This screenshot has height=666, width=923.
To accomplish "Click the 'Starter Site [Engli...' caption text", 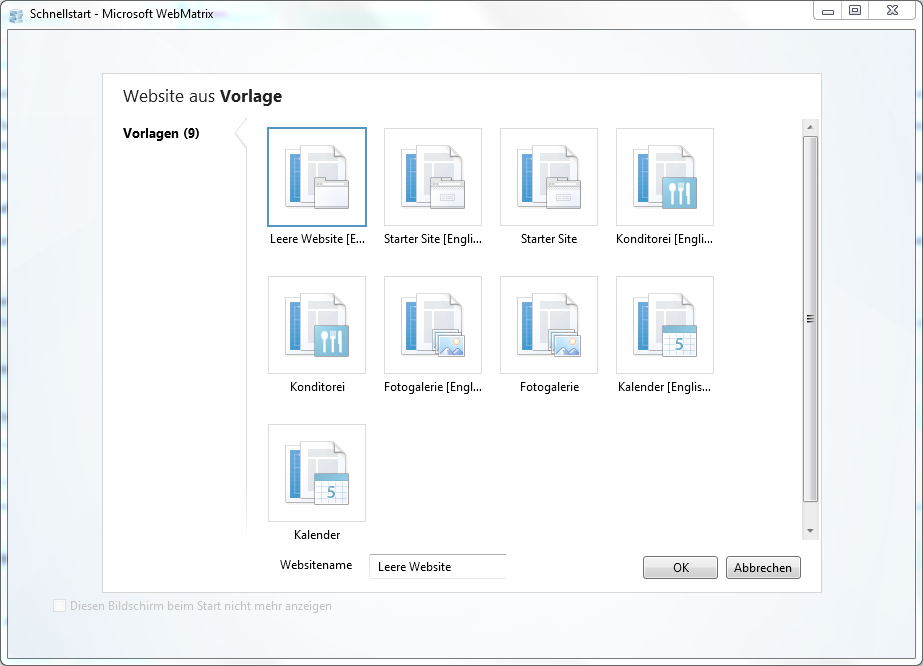I will (x=433, y=238).
